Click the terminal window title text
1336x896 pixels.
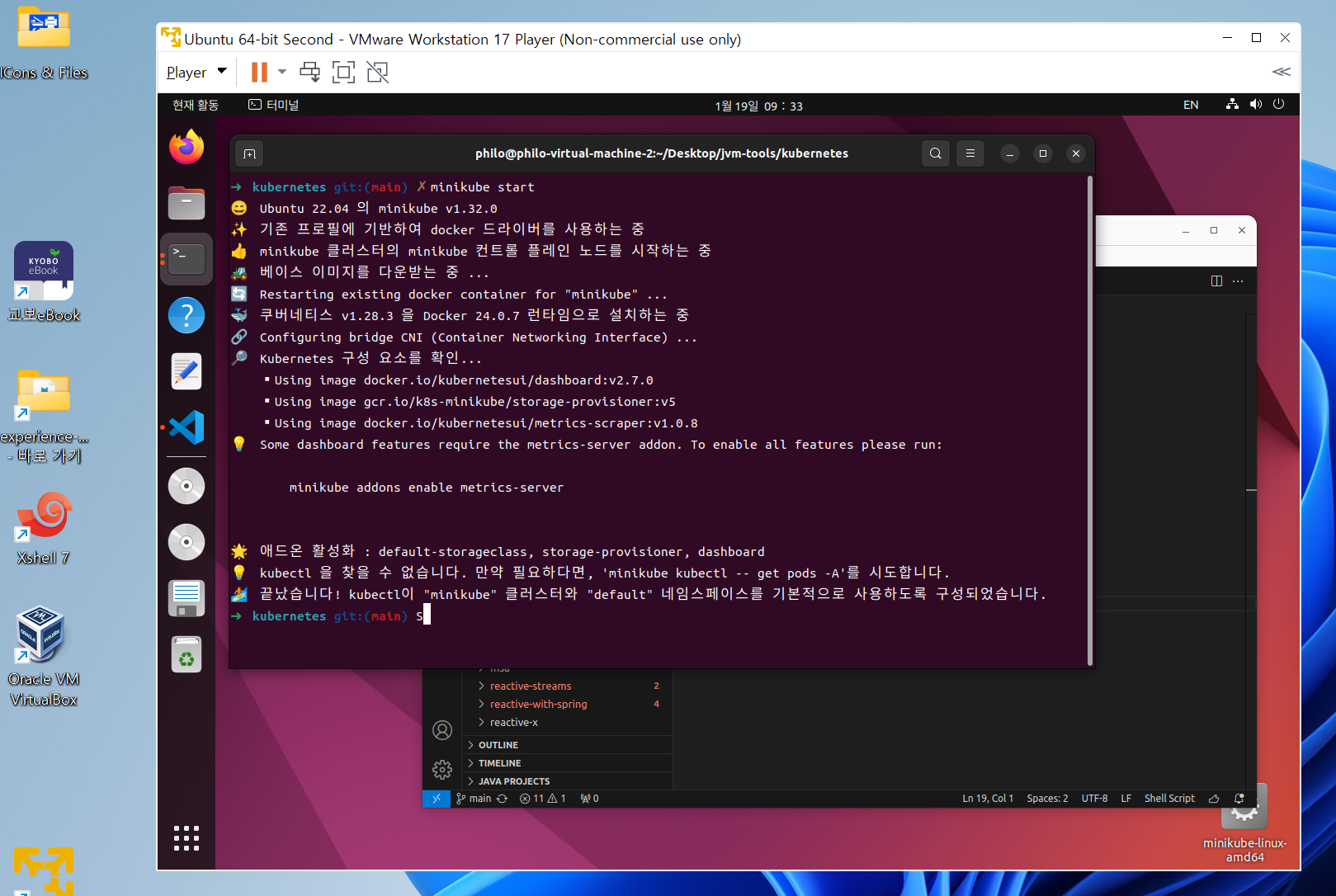coord(662,153)
